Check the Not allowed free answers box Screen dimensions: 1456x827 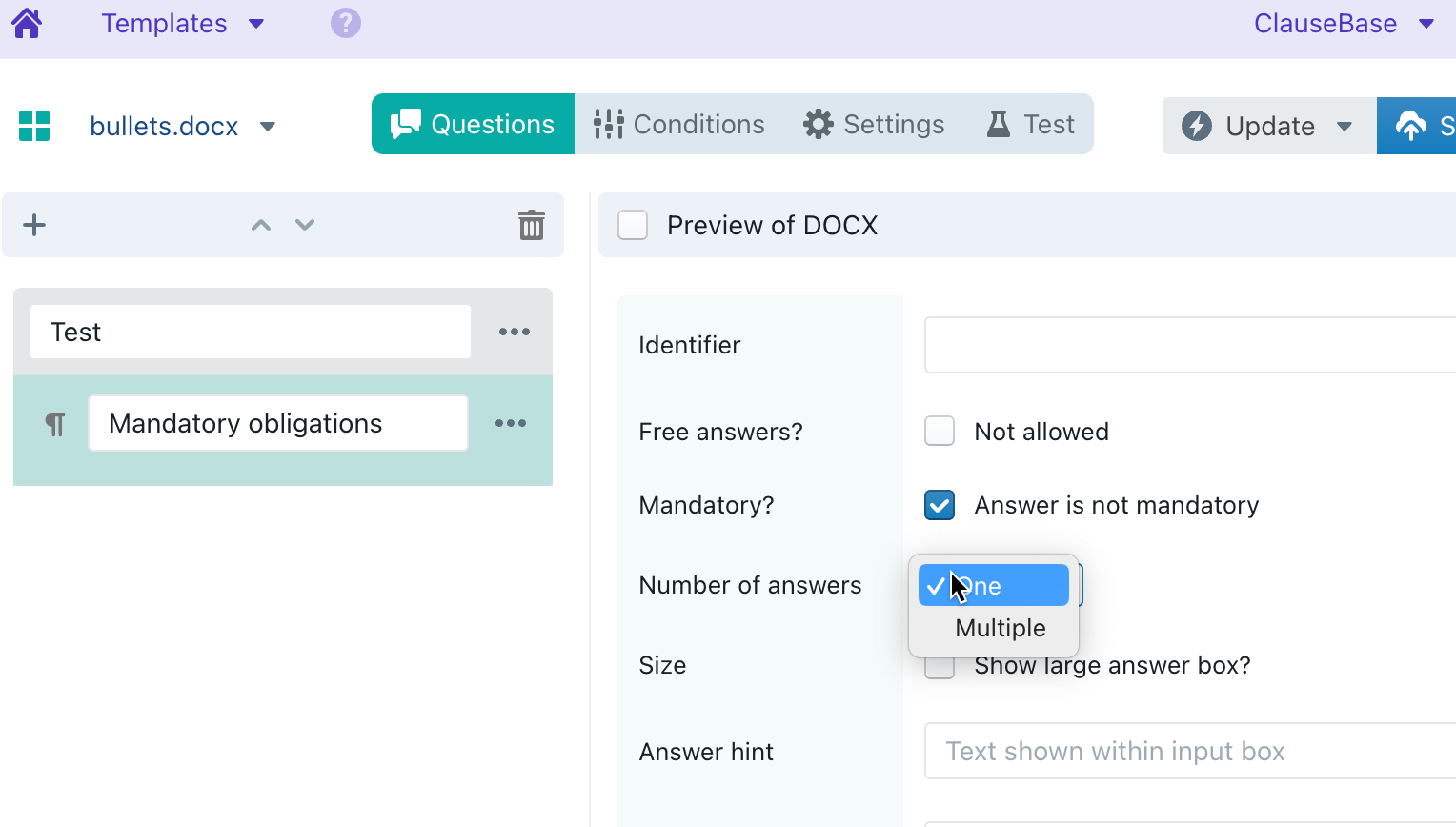point(940,432)
